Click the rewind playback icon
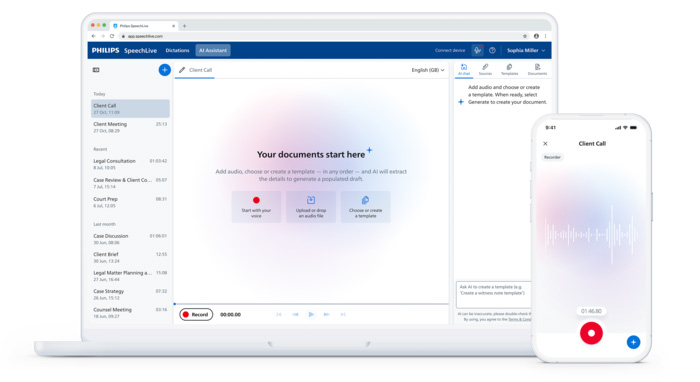 (x=295, y=315)
